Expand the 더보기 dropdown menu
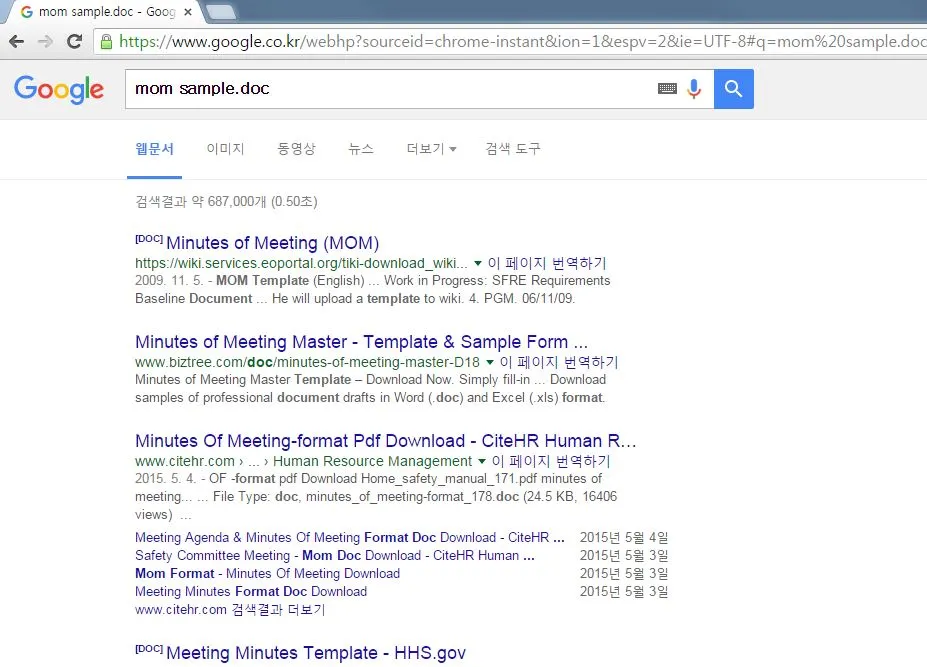Image resolution: width=927 pixels, height=667 pixels. tap(432, 149)
